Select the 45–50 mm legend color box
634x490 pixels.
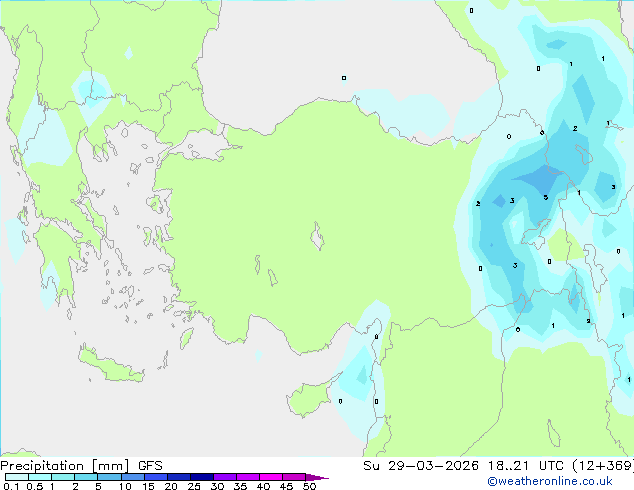(x=294, y=477)
